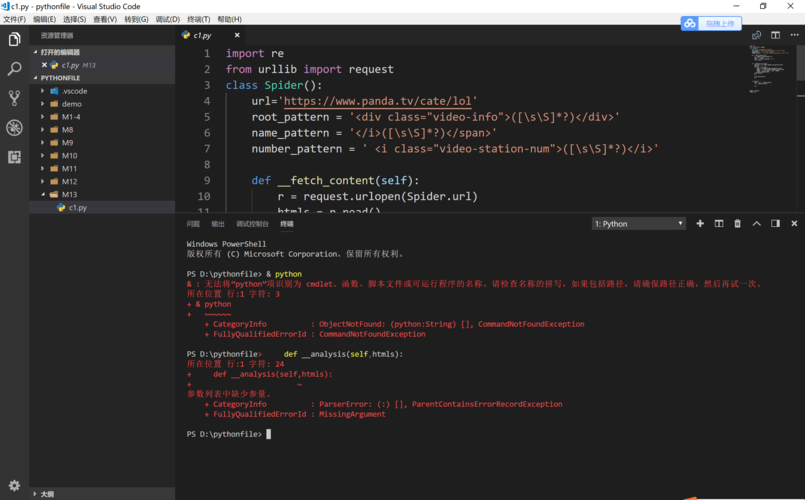Switch to the Problems (问题) panel tab
This screenshot has height=500, width=805.
[x=193, y=224]
